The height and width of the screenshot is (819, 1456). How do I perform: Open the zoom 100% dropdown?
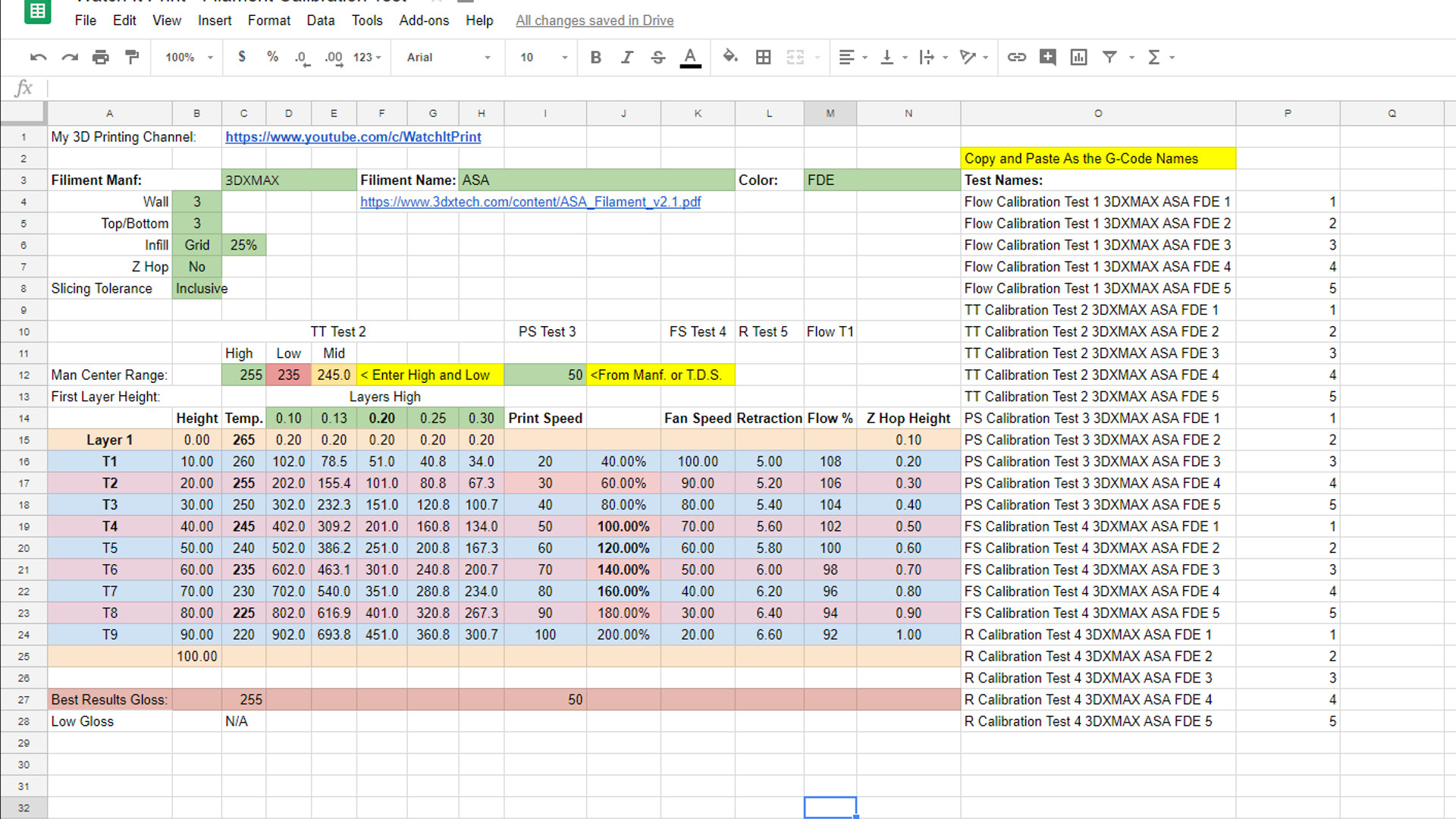(x=190, y=58)
